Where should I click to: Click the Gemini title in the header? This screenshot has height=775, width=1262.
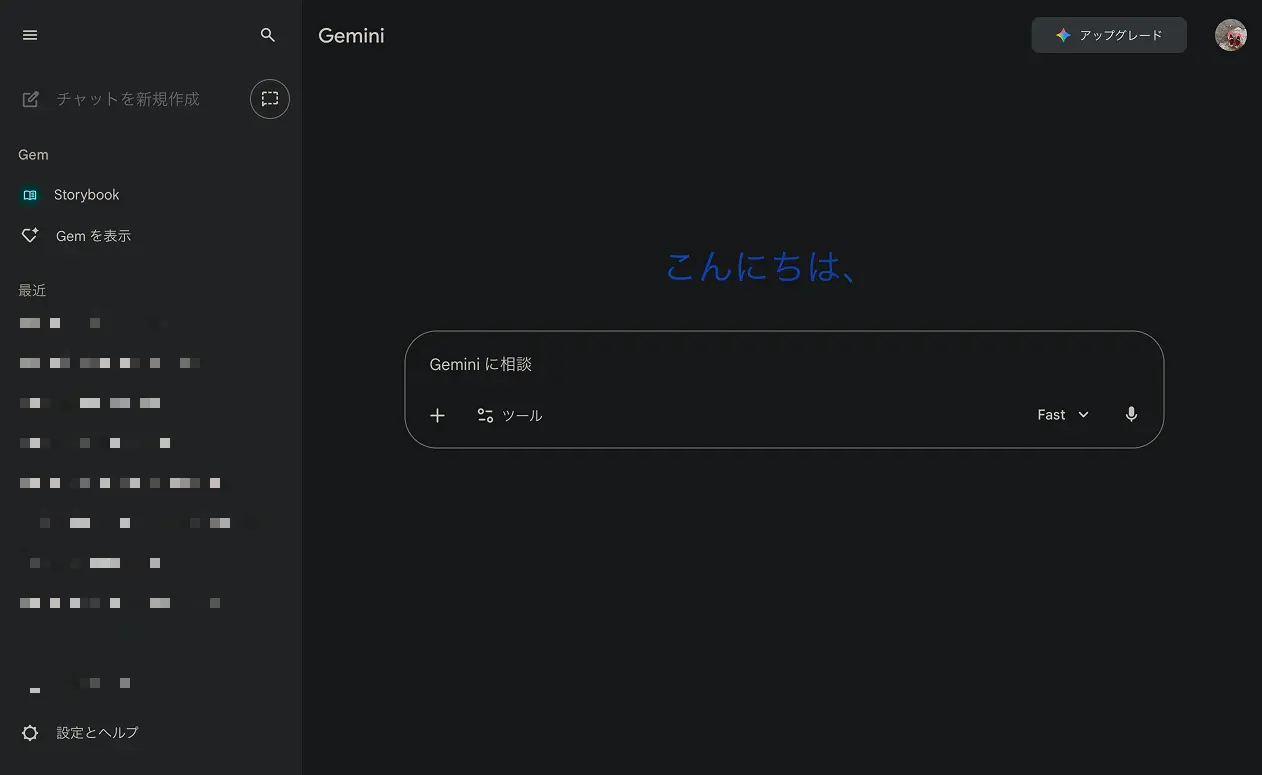tap(350, 35)
